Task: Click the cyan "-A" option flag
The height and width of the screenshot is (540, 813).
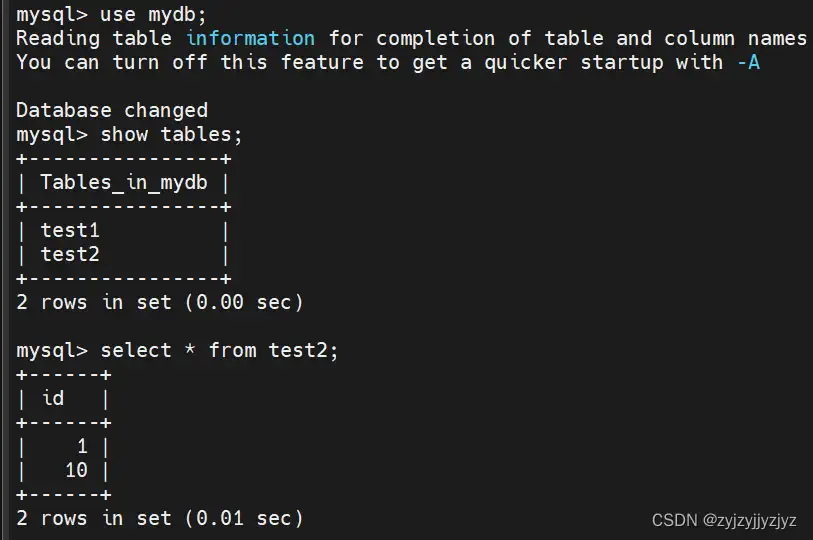Action: [747, 62]
